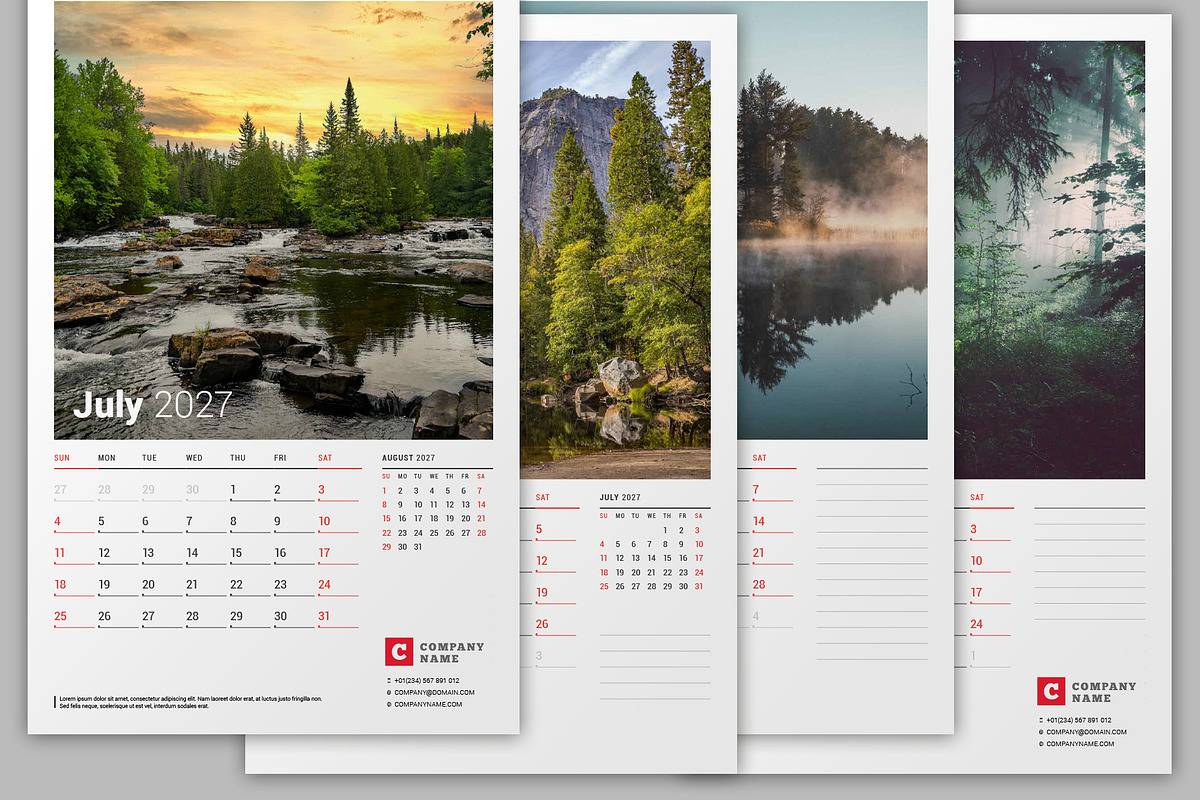Click the large "July 2027" title over the photo

tap(152, 405)
